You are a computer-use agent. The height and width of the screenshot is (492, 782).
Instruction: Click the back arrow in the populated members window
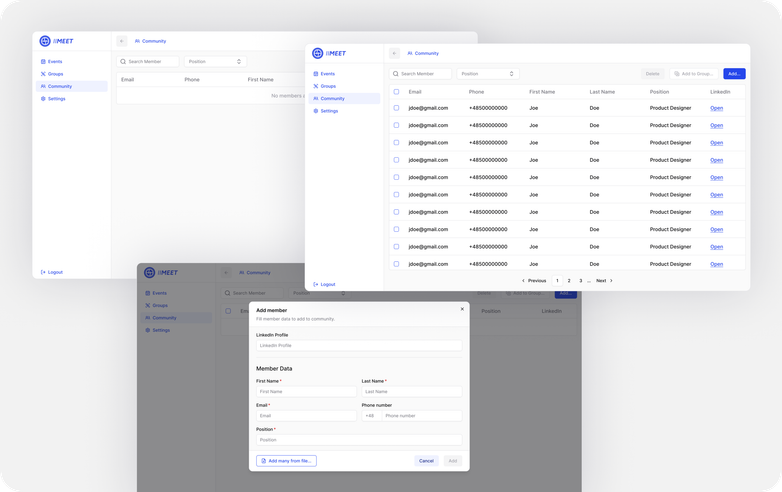394,53
